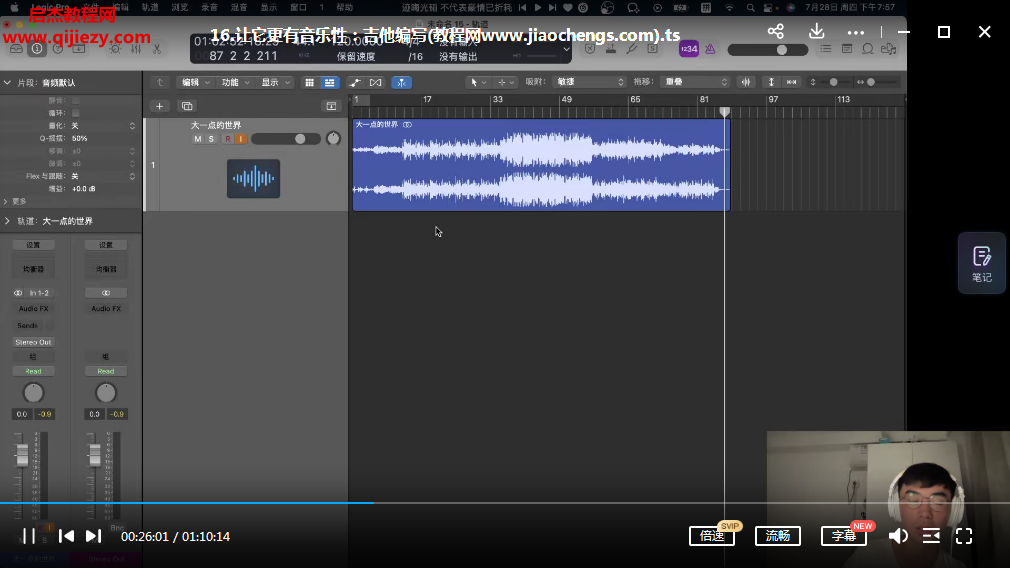Switch to grid view icon
Screen dimensions: 1010x568
pos(310,82)
